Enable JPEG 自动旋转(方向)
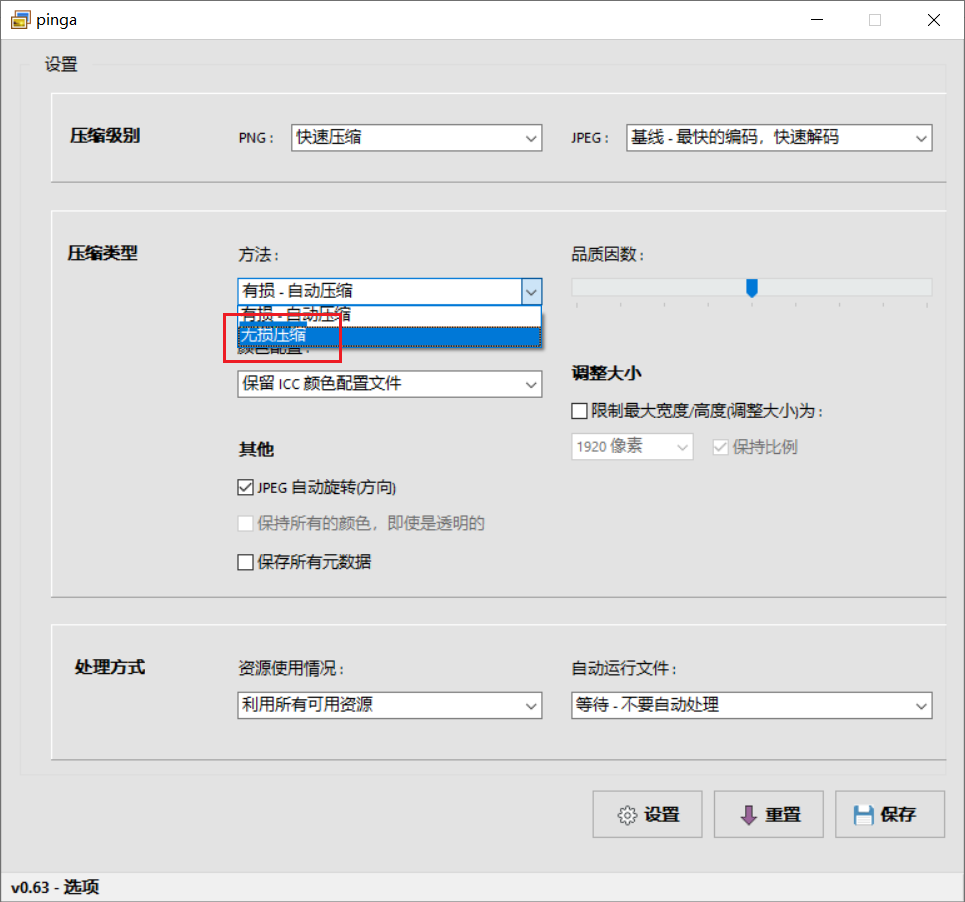 point(245,487)
